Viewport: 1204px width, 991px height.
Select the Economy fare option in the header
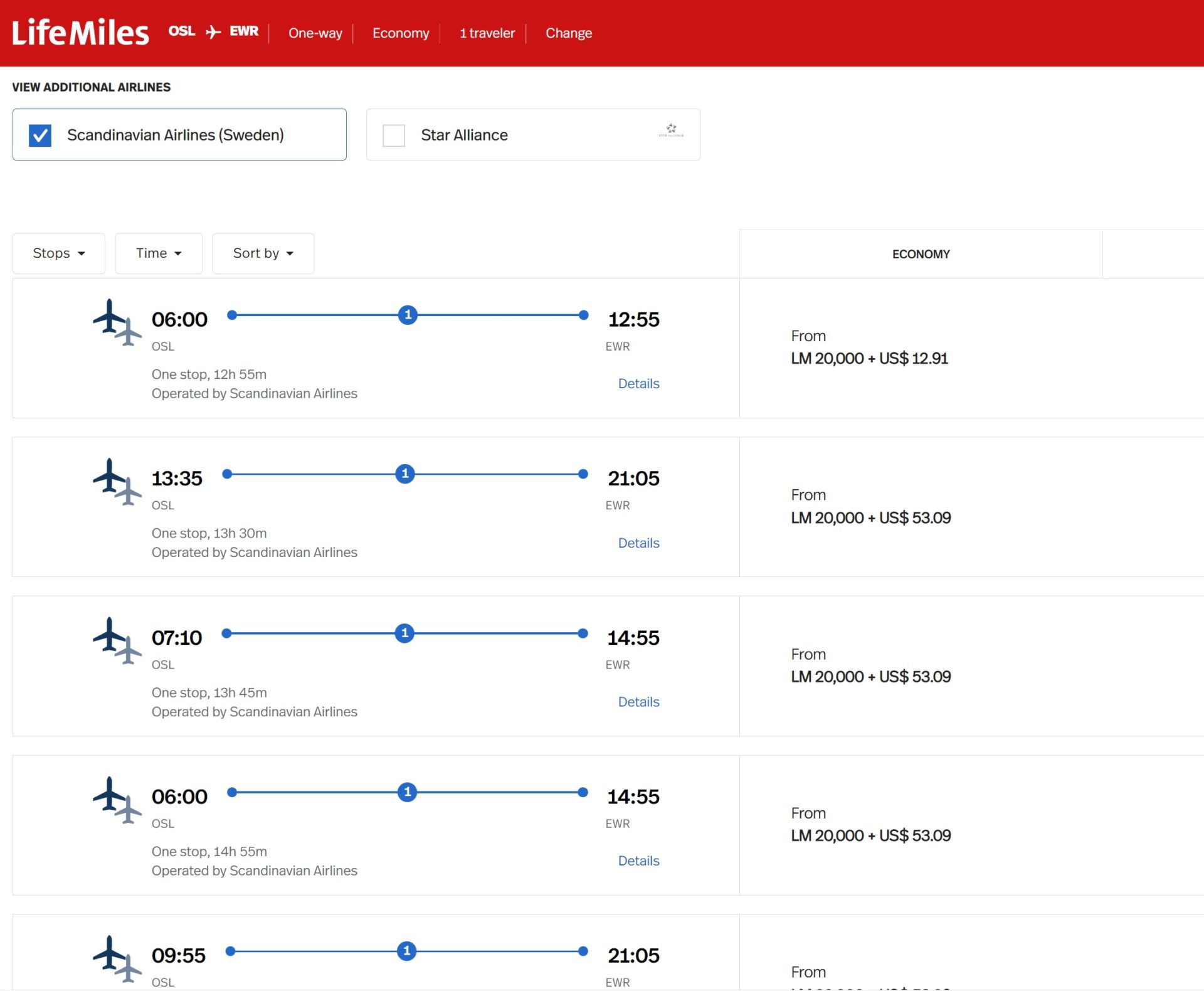tap(400, 33)
